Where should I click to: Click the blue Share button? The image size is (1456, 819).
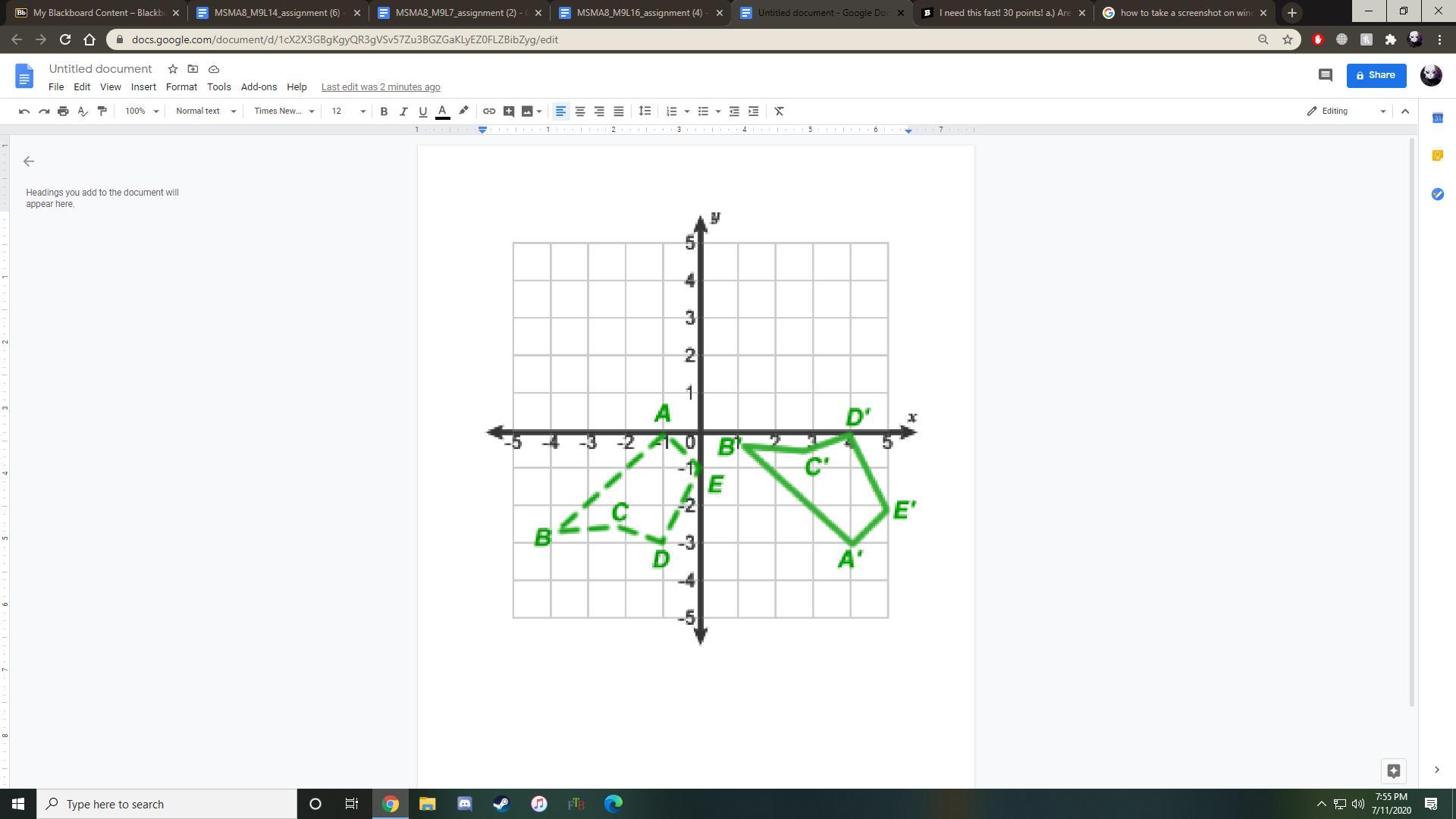[x=1376, y=75]
